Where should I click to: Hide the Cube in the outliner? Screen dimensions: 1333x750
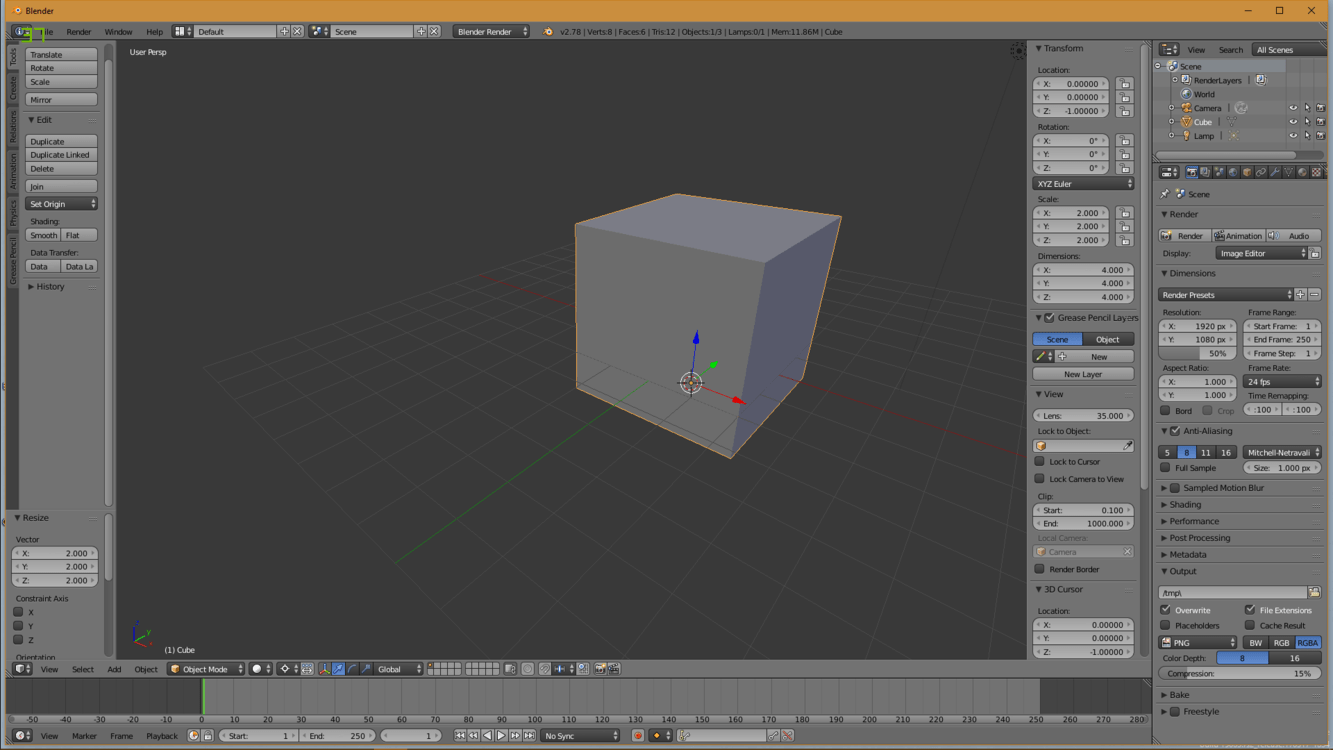pos(1292,122)
